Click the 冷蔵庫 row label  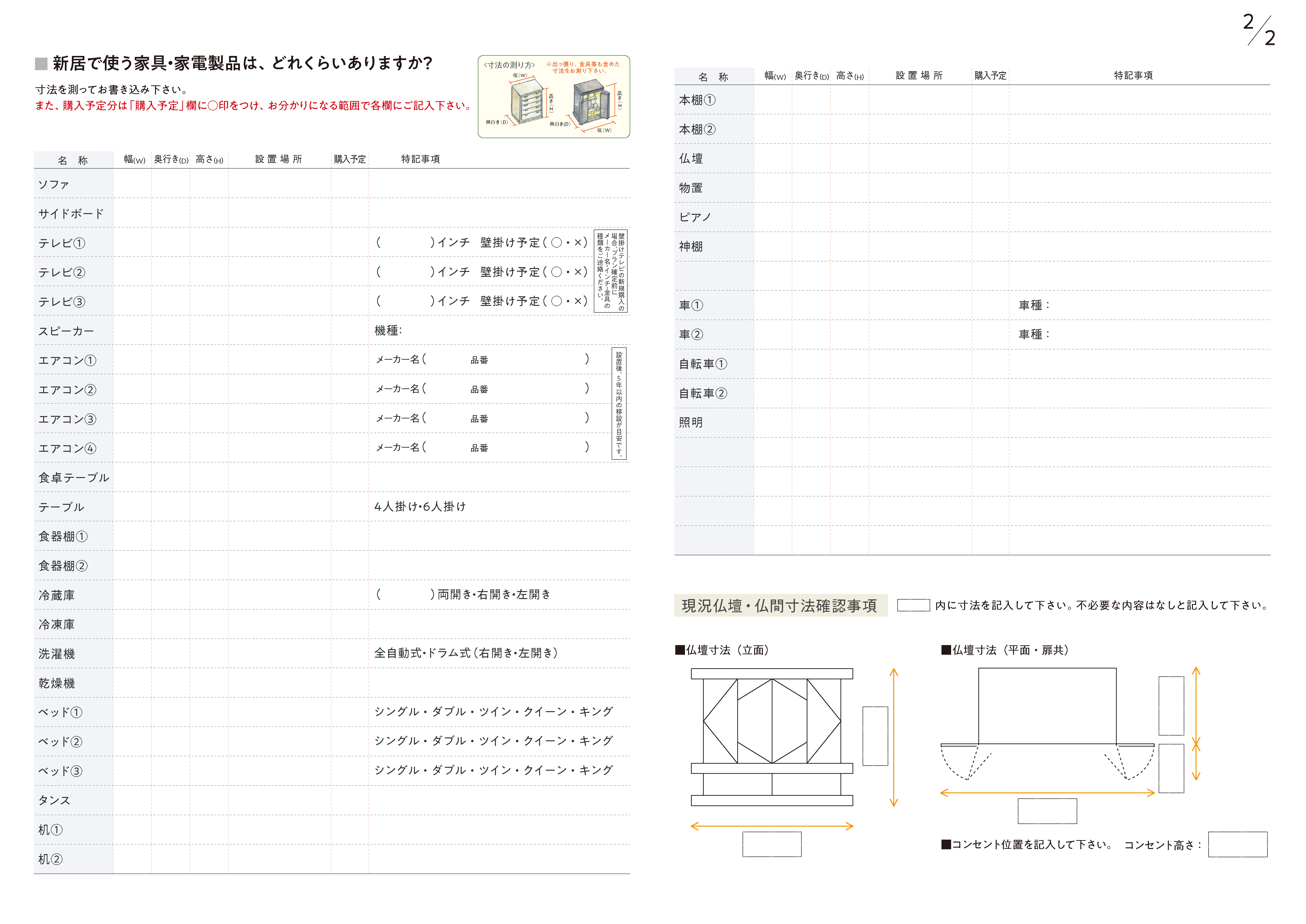coord(56,595)
